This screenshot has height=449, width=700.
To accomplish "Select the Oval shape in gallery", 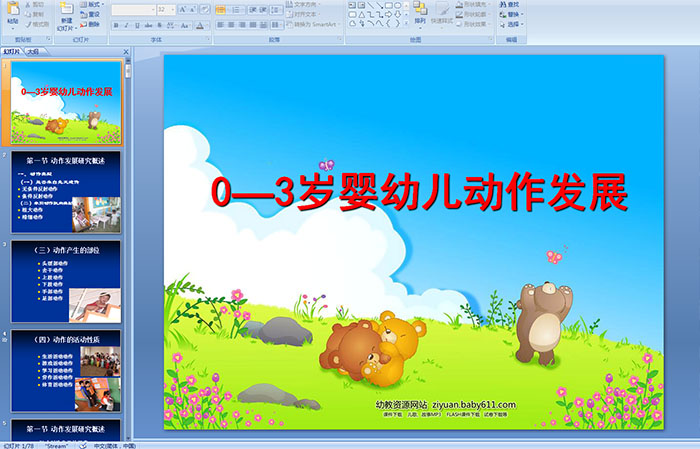I will click(398, 5).
